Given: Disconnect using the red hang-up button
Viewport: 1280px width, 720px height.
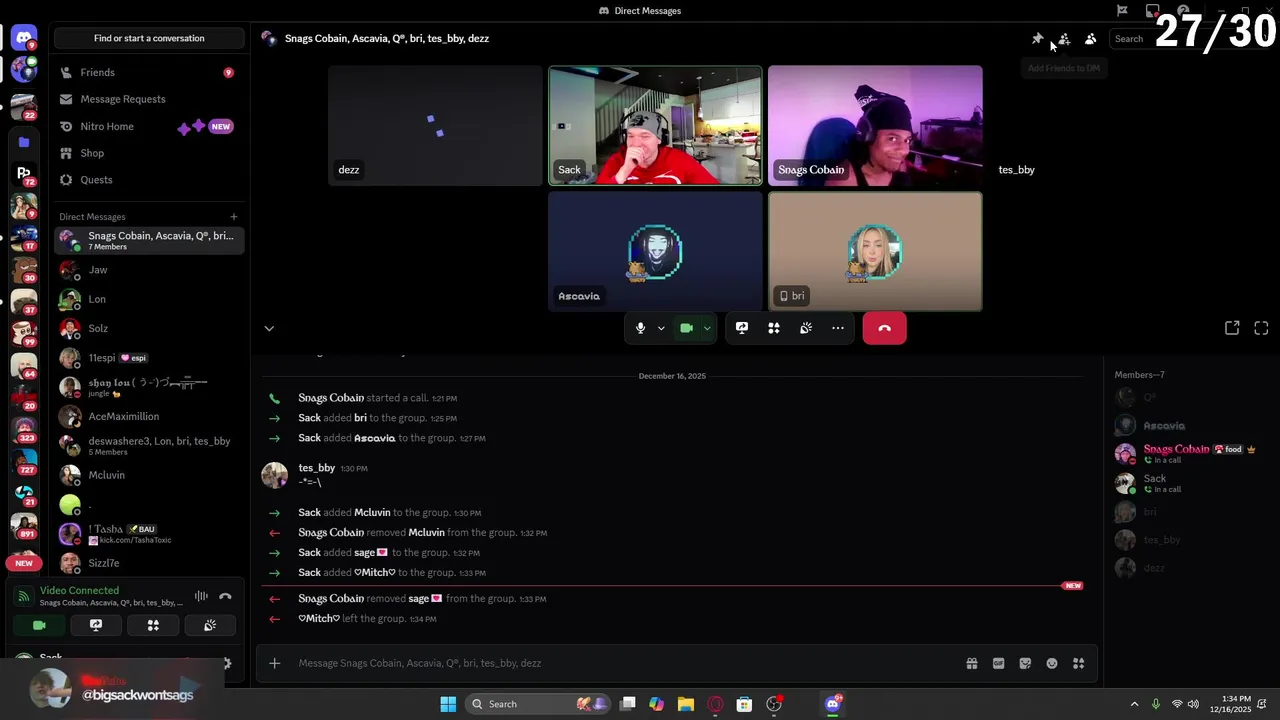Looking at the screenshot, I should coord(884,328).
